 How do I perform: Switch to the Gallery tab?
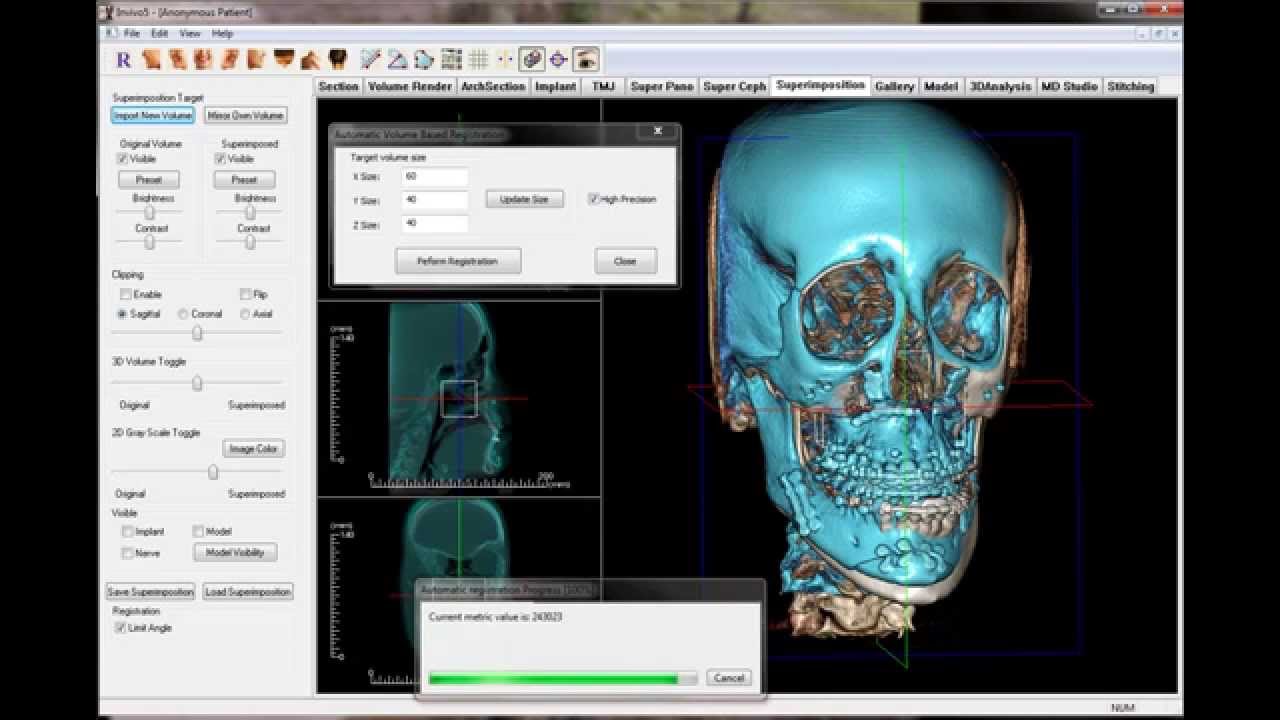[x=894, y=87]
